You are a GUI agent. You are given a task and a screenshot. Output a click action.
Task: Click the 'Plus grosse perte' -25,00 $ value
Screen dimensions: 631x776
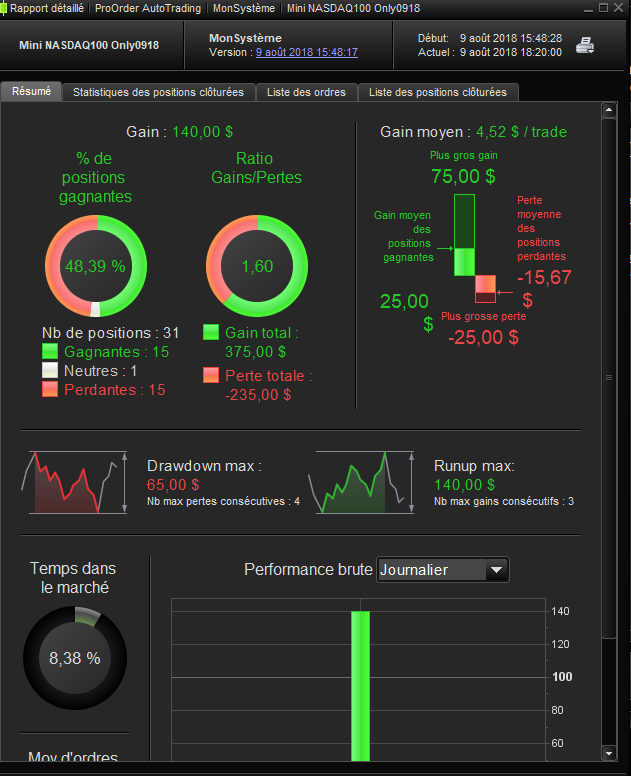pyautogui.click(x=484, y=338)
